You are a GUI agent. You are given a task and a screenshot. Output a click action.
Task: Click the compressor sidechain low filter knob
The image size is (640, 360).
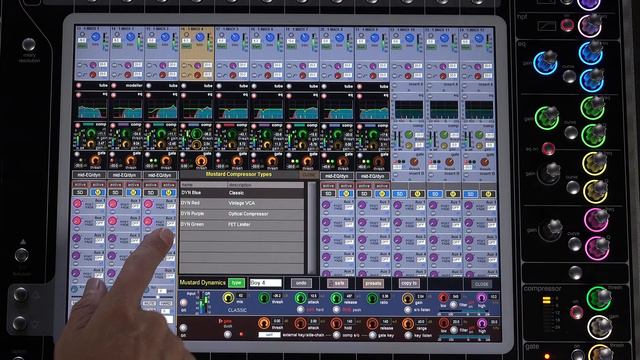click(443, 298)
